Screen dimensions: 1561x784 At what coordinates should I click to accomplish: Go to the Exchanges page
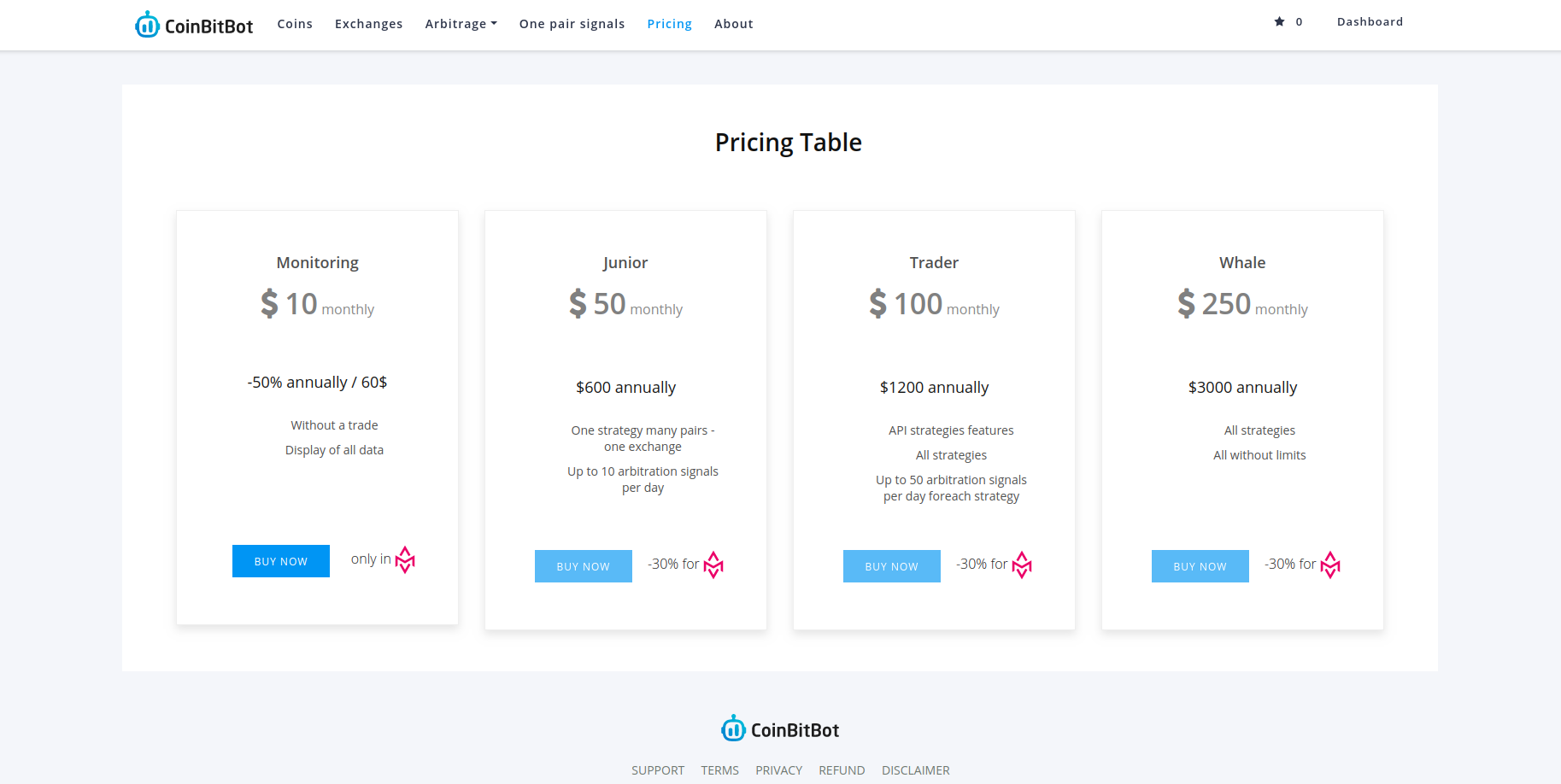[x=368, y=24]
